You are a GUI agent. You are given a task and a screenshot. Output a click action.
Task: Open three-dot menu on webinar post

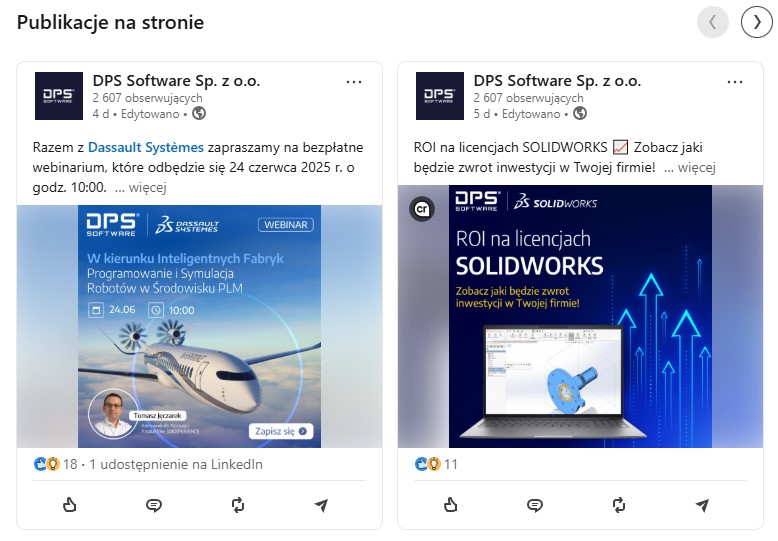click(354, 82)
